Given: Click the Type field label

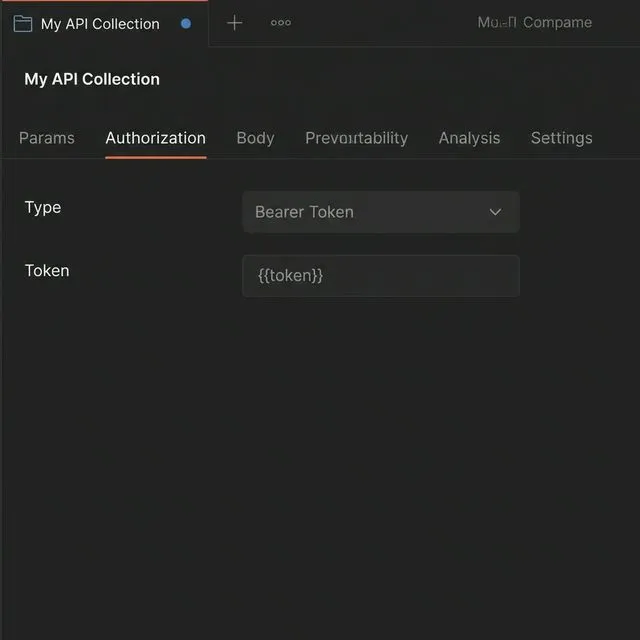Looking at the screenshot, I should pyautogui.click(x=43, y=207).
